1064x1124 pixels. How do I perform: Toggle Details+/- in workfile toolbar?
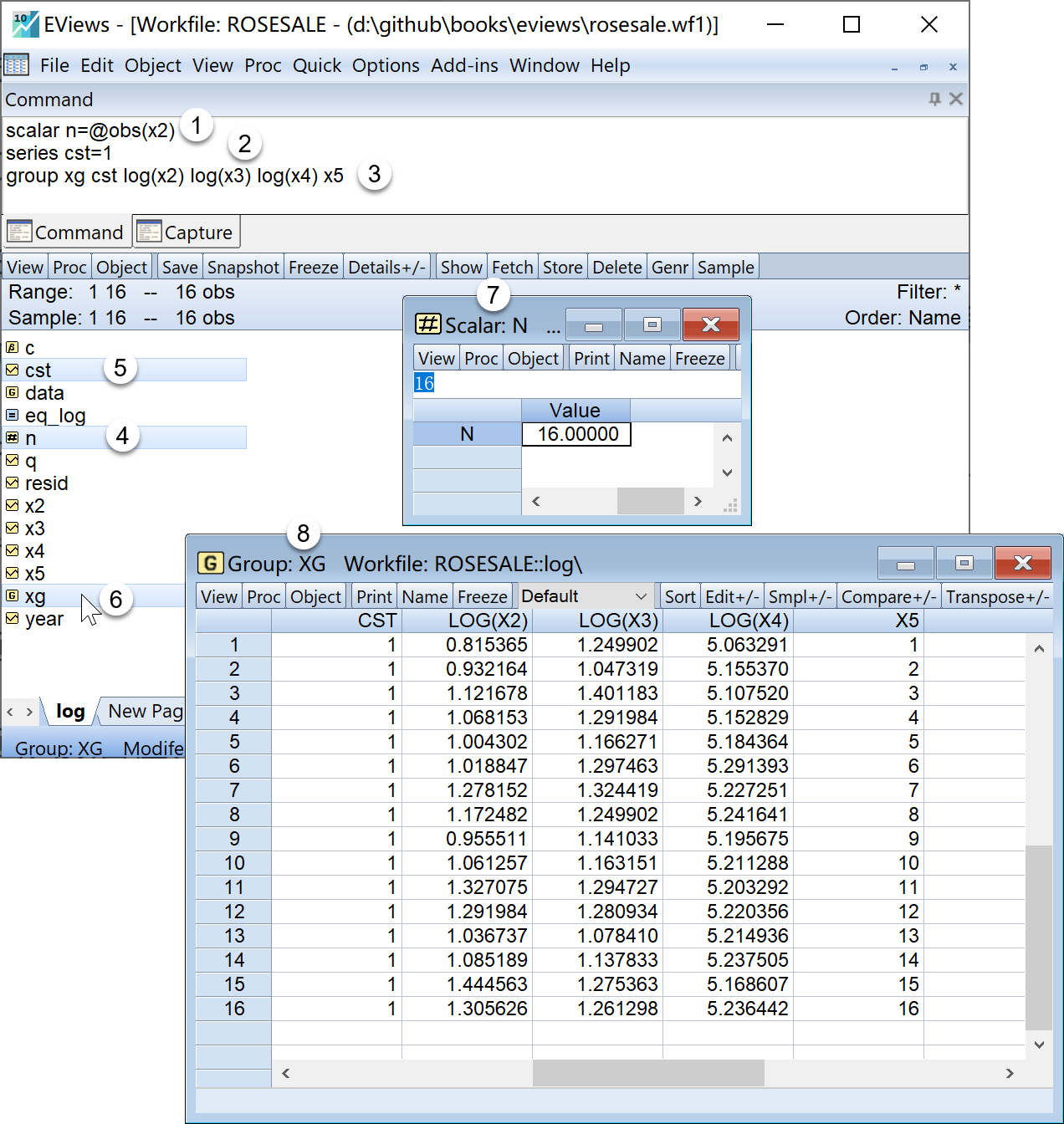click(x=386, y=268)
